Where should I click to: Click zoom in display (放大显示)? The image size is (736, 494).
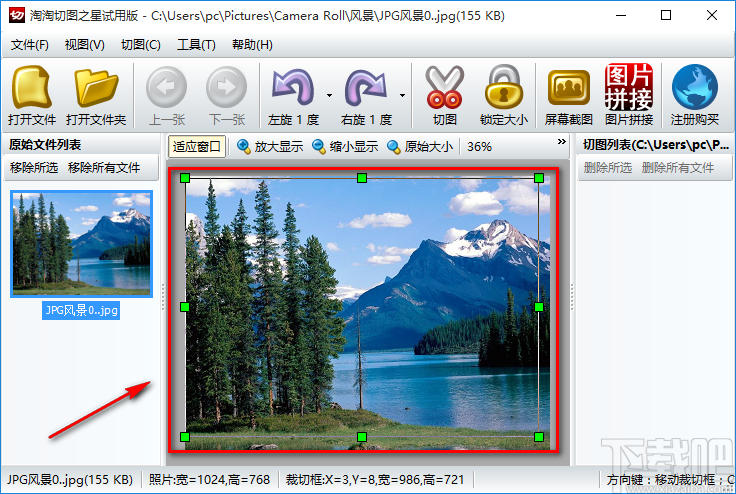click(x=270, y=147)
